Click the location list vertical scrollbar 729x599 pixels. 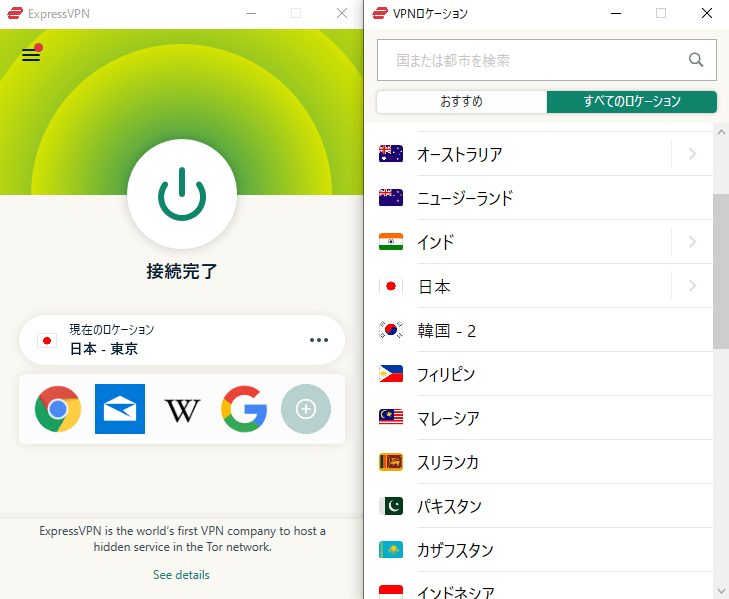[720, 270]
